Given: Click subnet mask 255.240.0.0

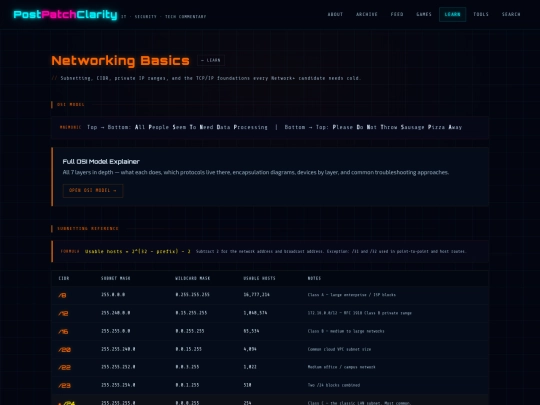Looking at the screenshot, I should coord(116,313).
